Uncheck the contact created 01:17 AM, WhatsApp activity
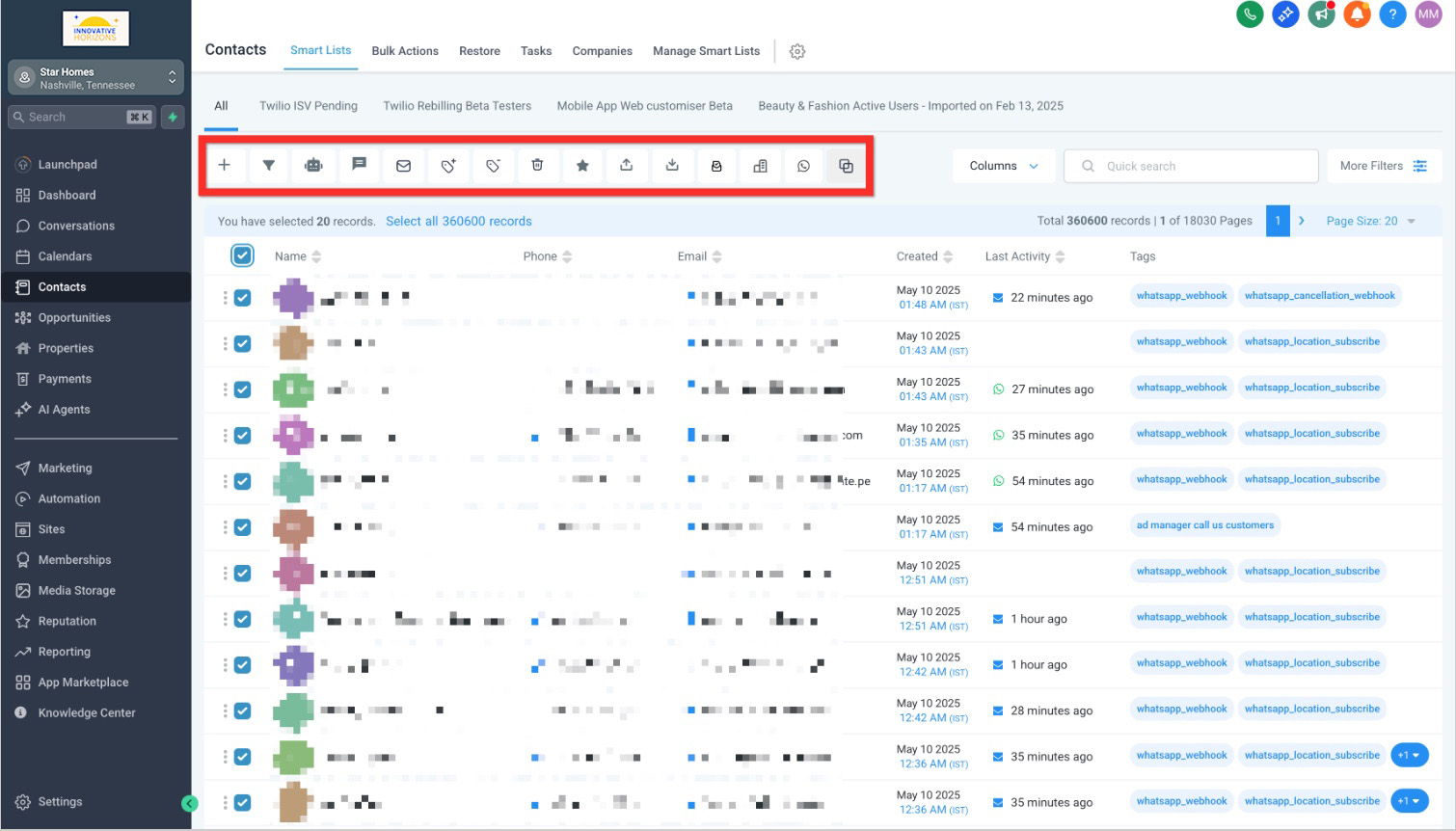 point(242,481)
